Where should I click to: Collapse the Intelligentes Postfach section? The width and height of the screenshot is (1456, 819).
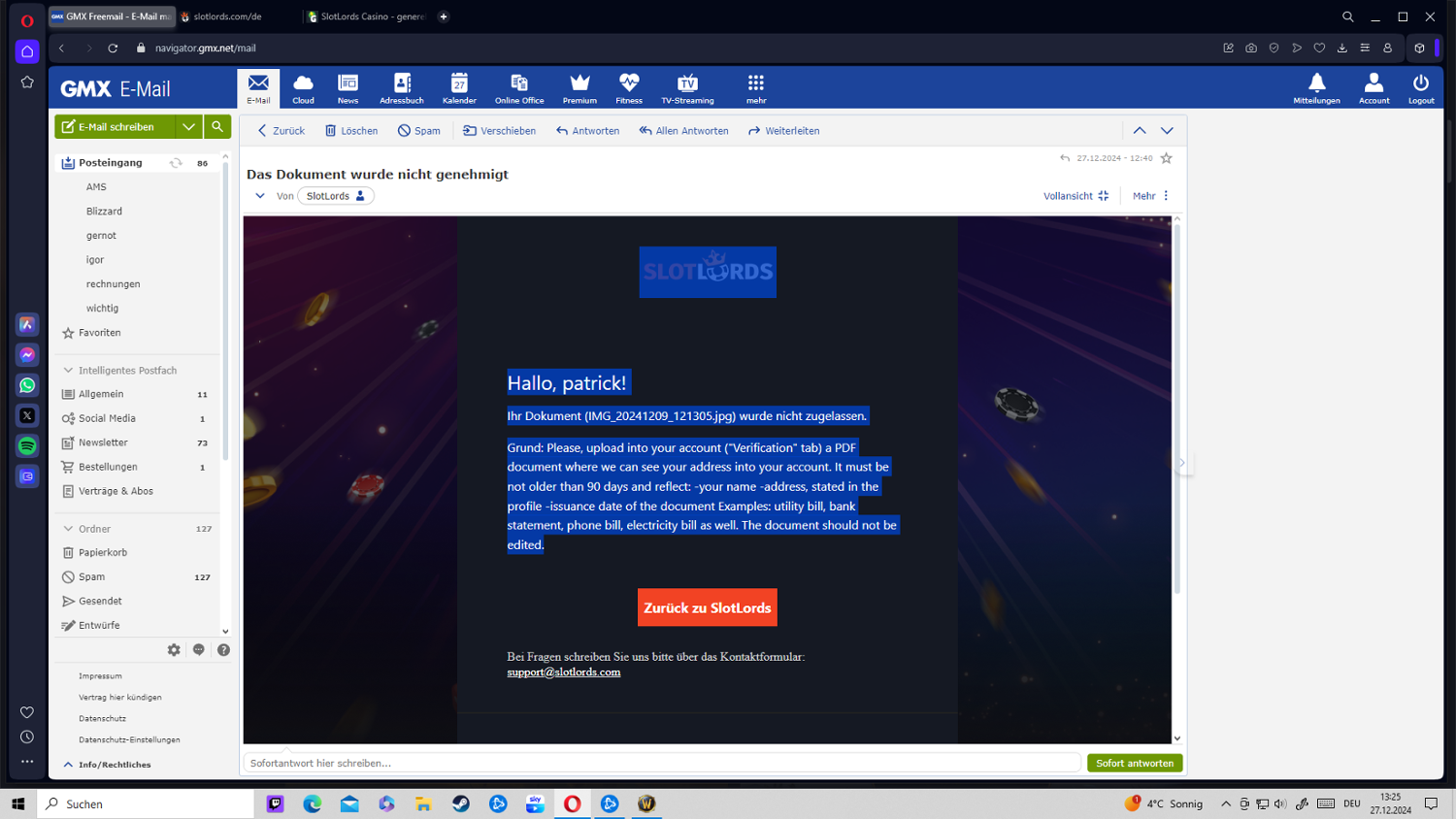pos(68,371)
